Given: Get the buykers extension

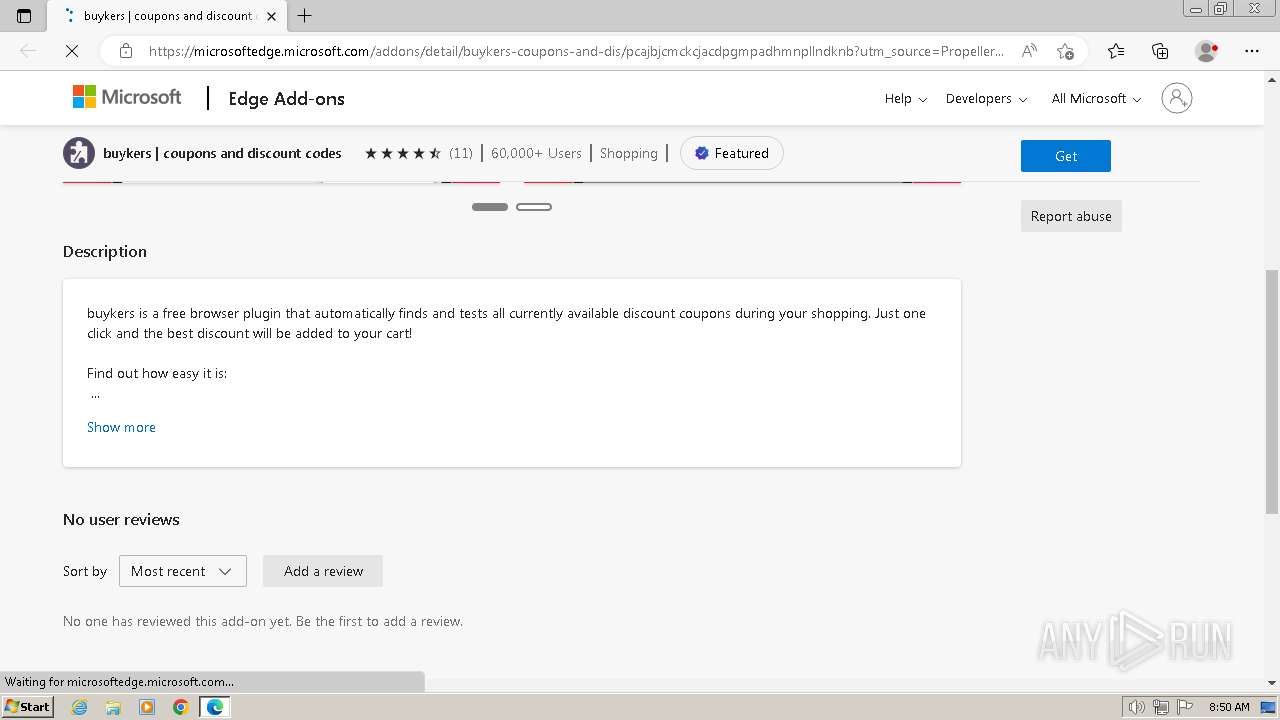Looking at the screenshot, I should pos(1066,156).
